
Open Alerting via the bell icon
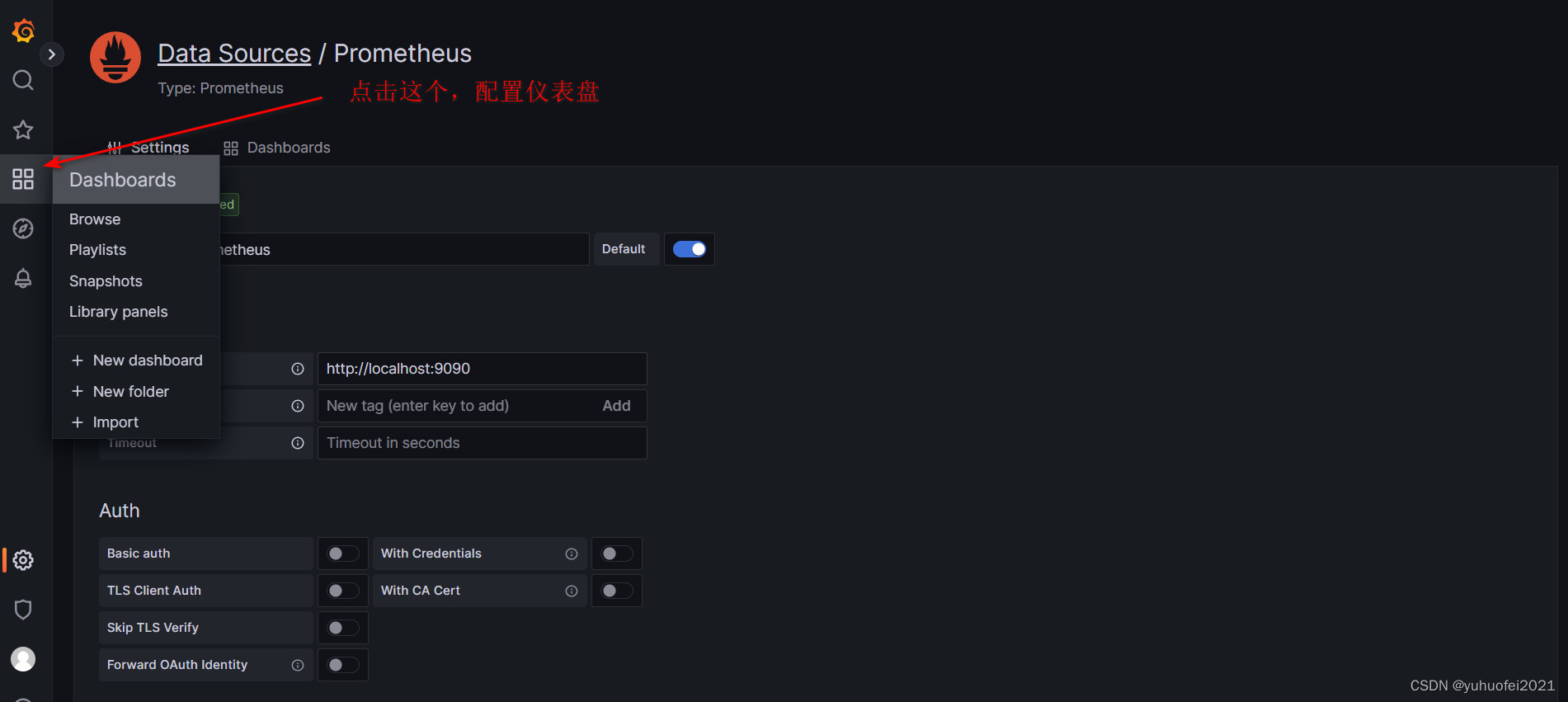tap(23, 278)
